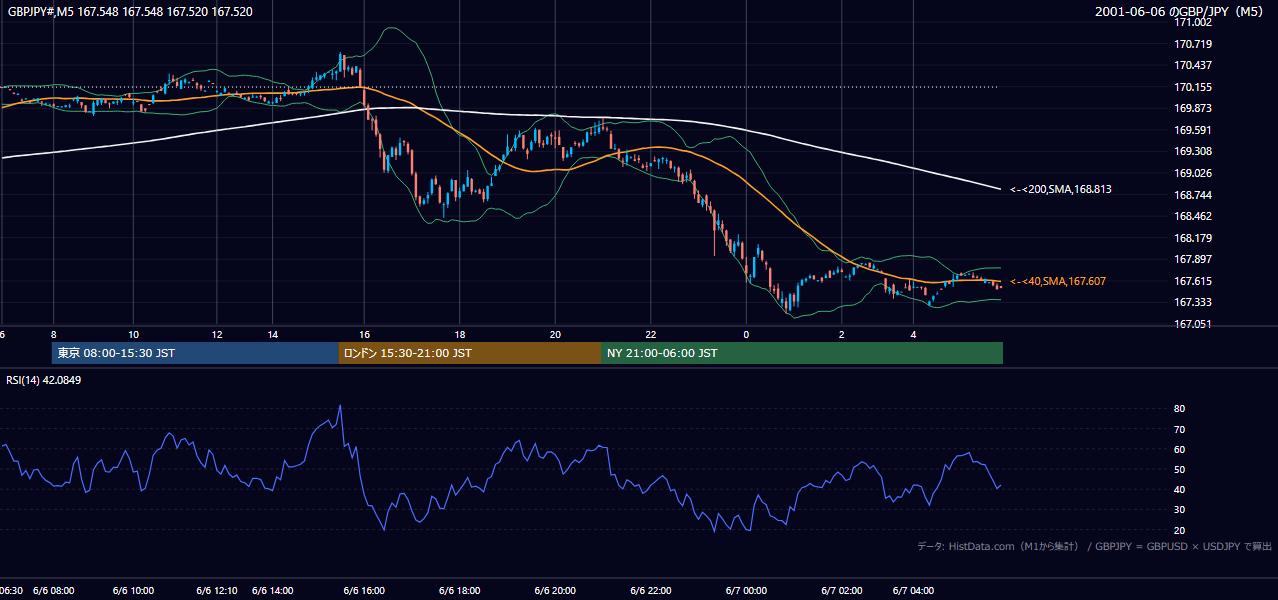Screen dimensions: 1278x600
Task: Click the 170.155 price axis label
Action: click(x=1192, y=87)
